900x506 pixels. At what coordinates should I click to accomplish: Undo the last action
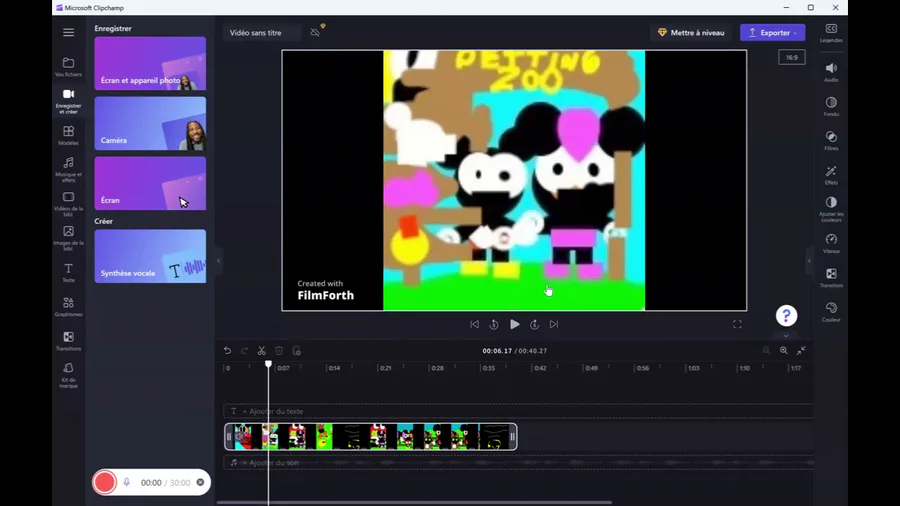[227, 351]
